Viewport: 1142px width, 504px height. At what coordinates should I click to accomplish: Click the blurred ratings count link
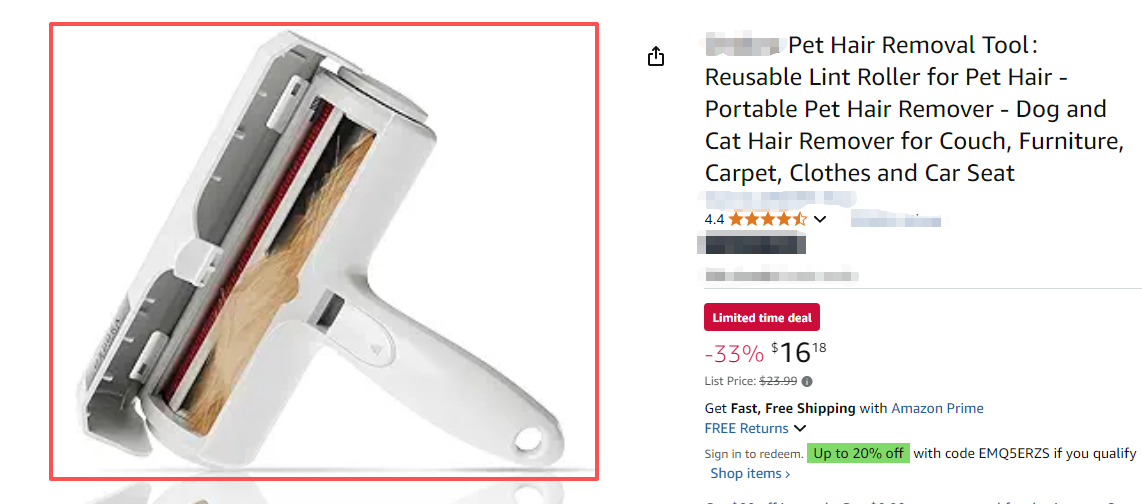point(896,219)
